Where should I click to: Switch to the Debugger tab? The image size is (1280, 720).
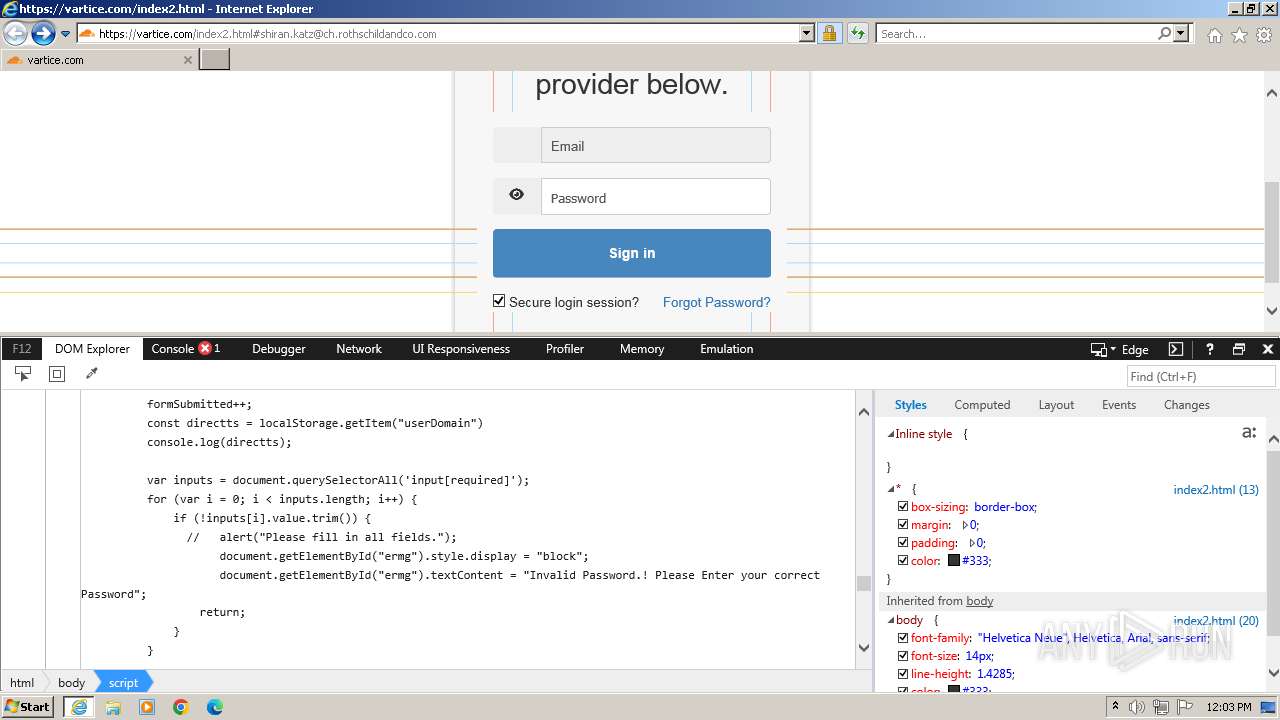[279, 349]
